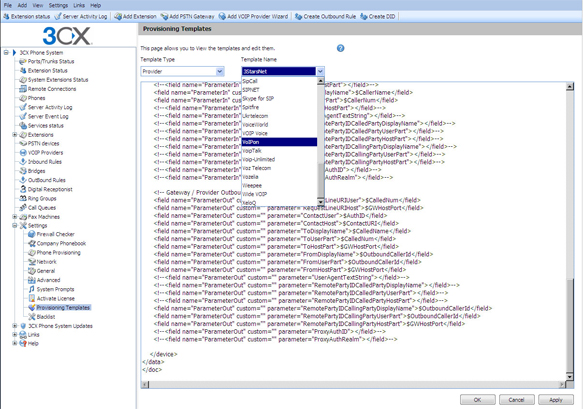Click Create DID in the toolbar
This screenshot has height=409, width=583.
(x=377, y=16)
